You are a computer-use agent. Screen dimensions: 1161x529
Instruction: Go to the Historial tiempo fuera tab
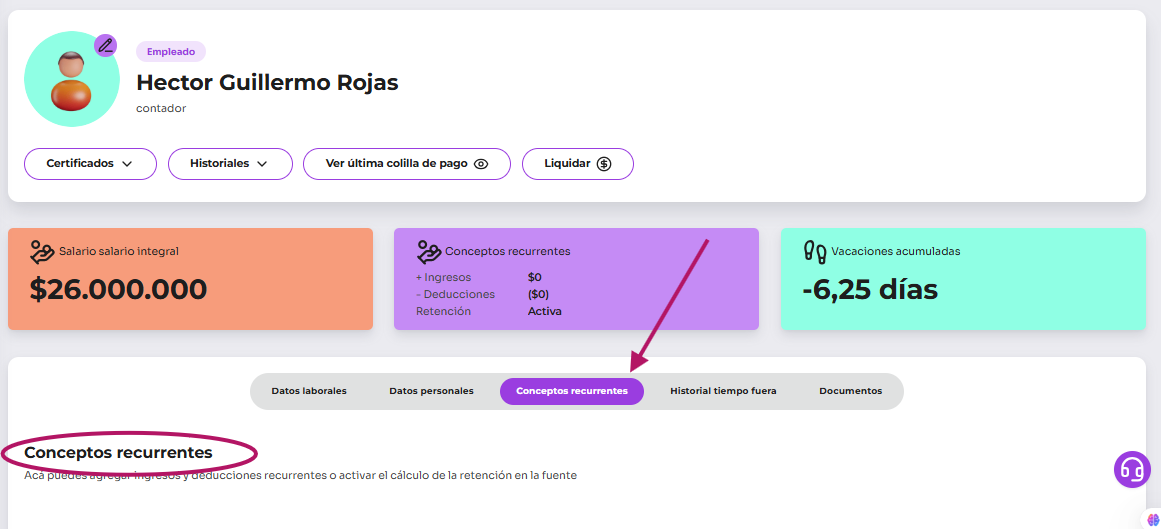[x=723, y=391]
